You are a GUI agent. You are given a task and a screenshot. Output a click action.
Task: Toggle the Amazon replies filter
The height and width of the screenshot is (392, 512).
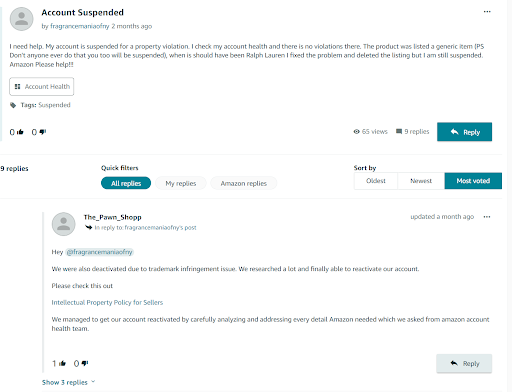point(244,183)
